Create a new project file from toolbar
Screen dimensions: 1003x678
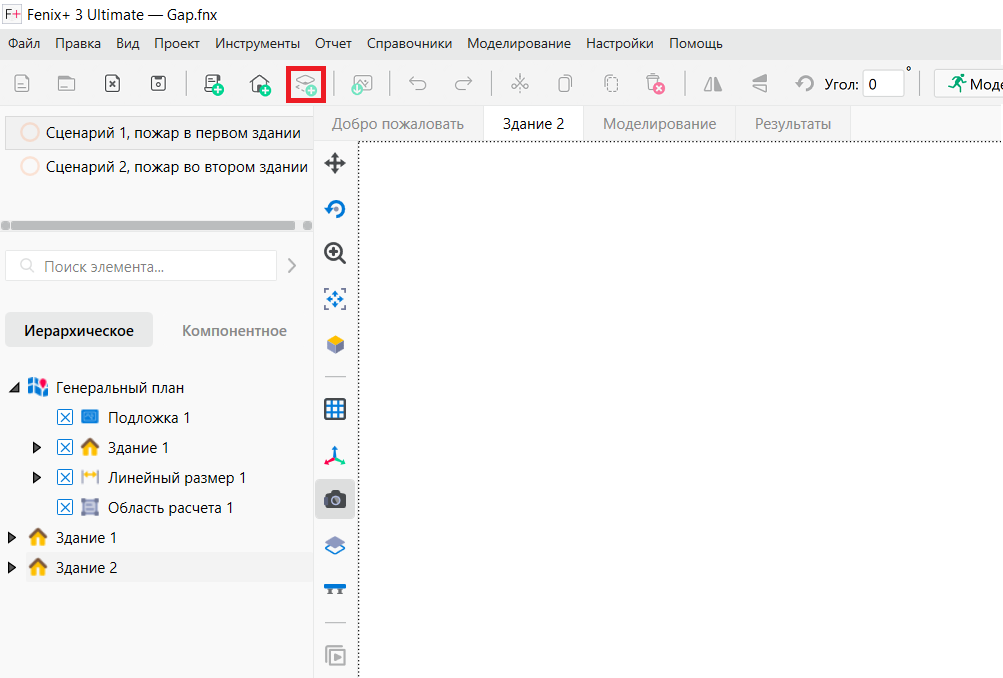(22, 84)
